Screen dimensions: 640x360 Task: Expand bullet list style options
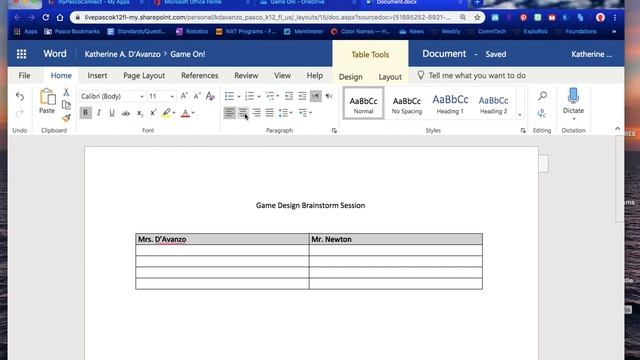[x=239, y=96]
